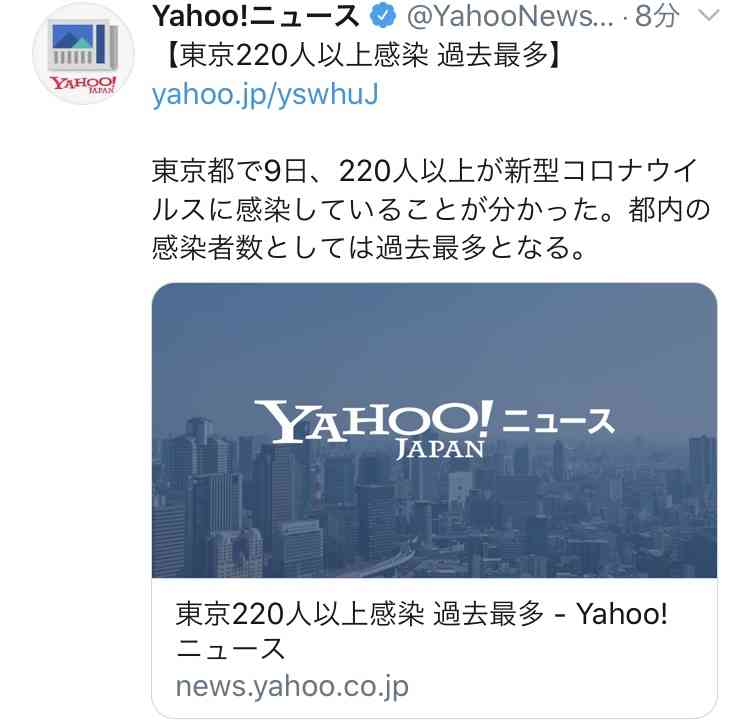
Task: Click the JAPAN text under the card logo
Action: tap(440, 450)
